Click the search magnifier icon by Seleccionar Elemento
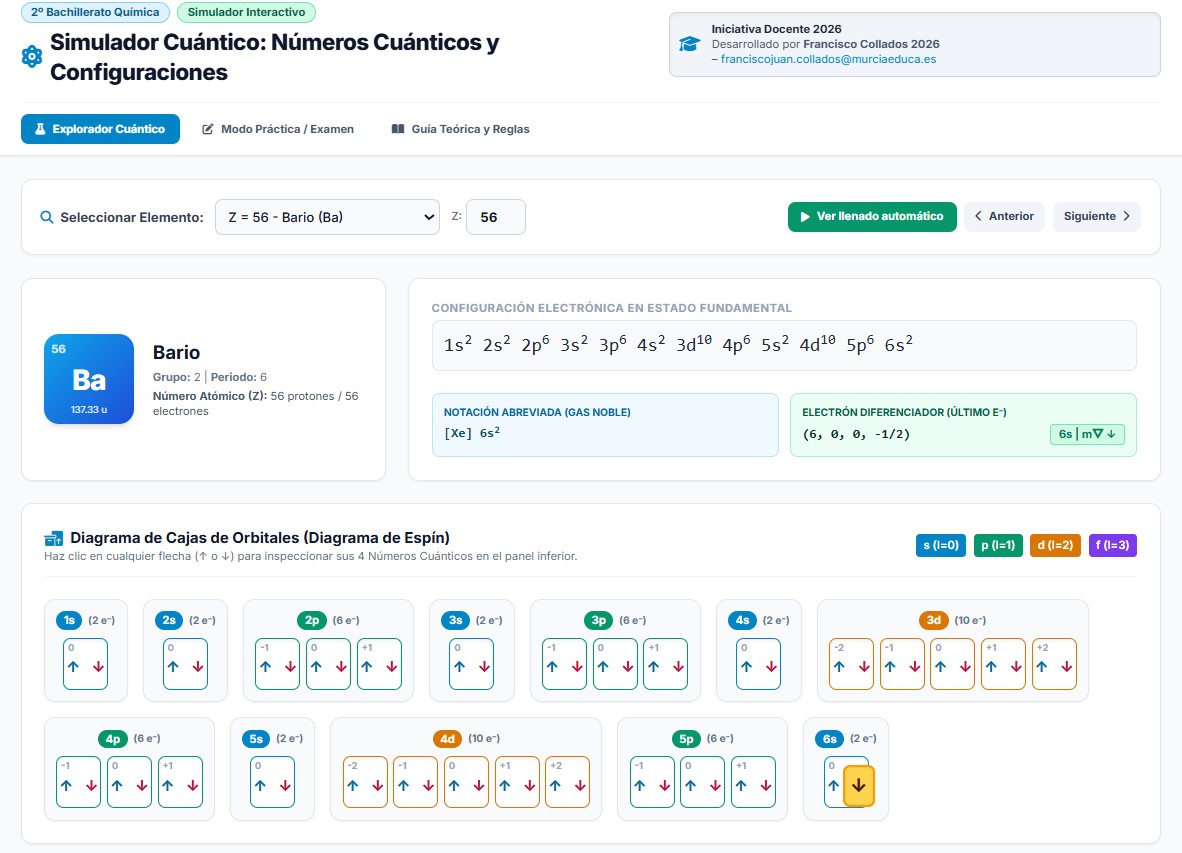1182x853 pixels. click(x=47, y=217)
